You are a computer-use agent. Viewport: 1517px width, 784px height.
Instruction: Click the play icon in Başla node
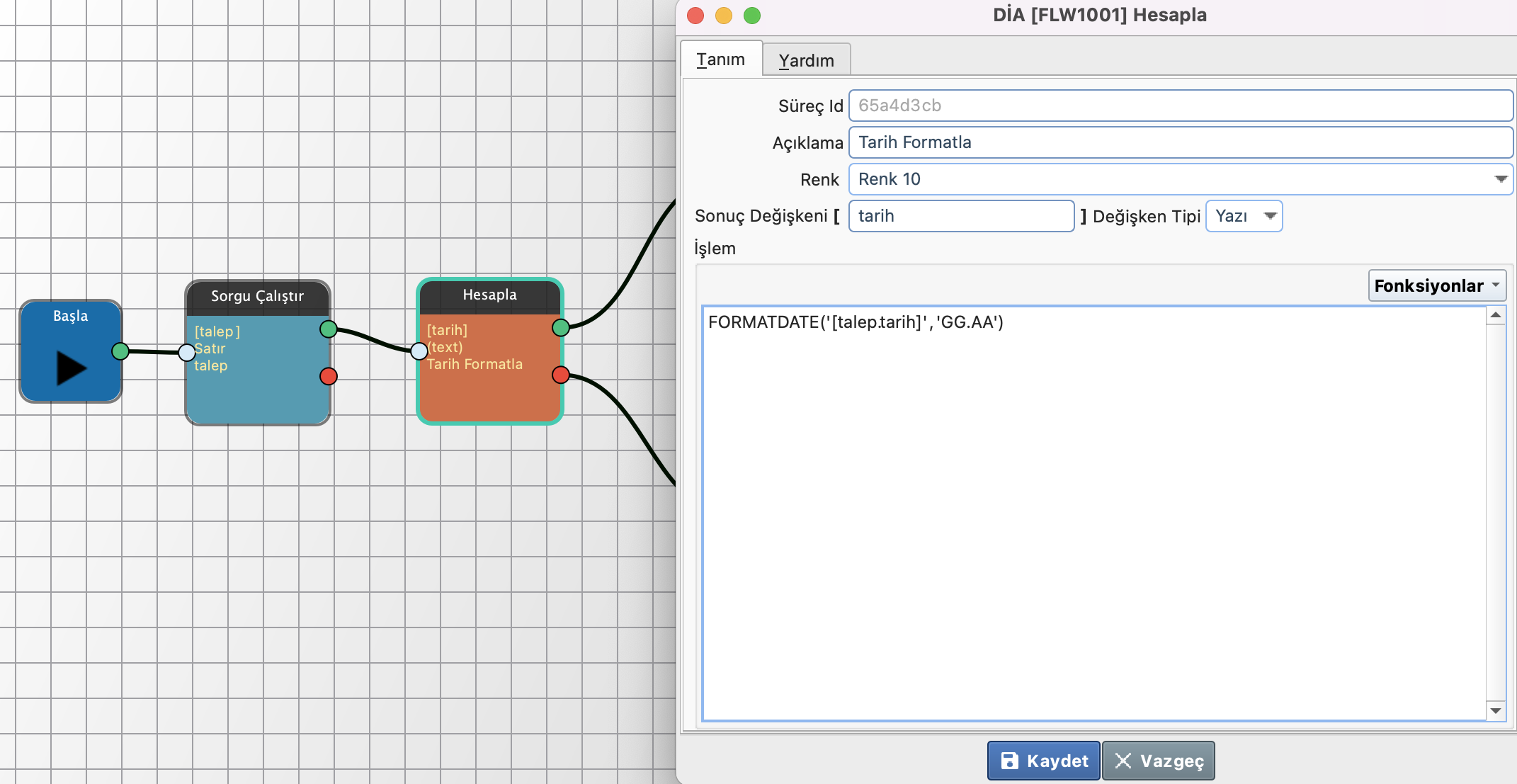[x=71, y=368]
